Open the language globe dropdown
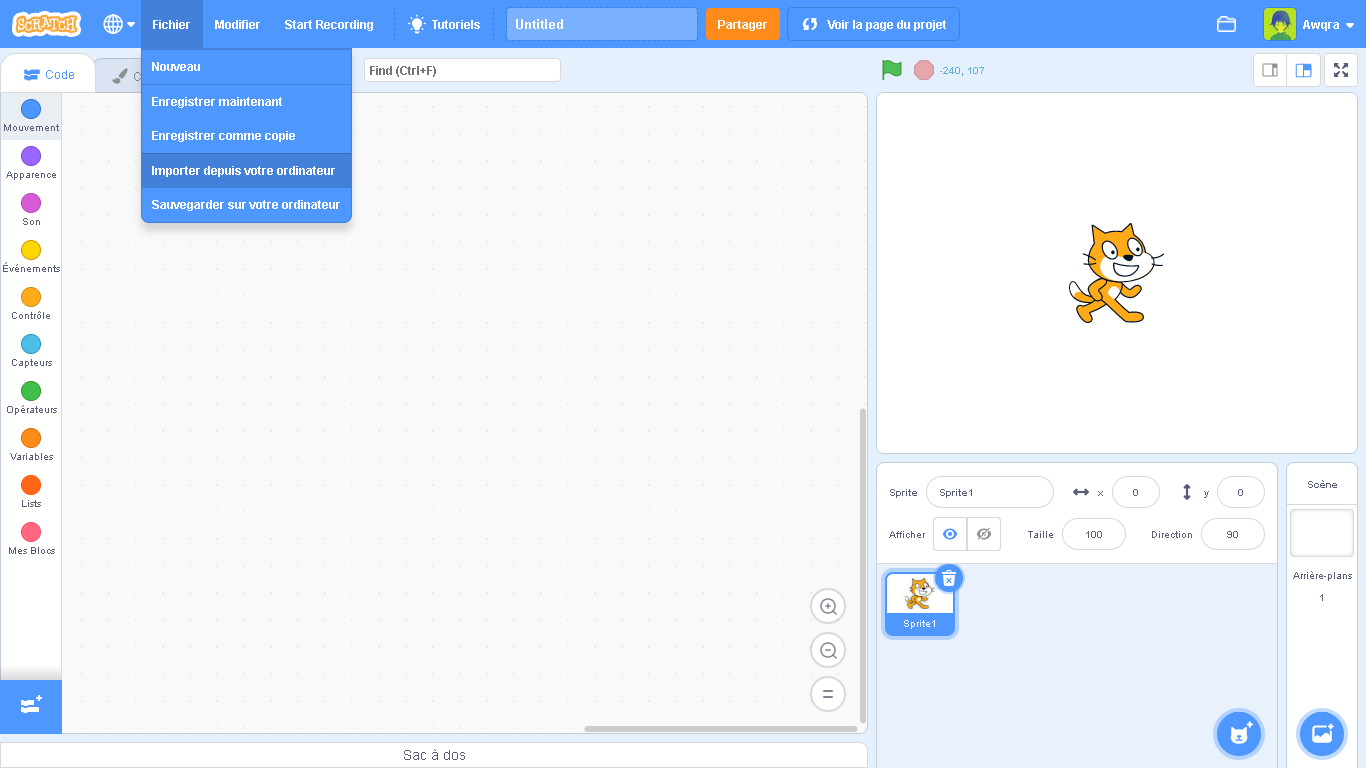 [x=117, y=24]
